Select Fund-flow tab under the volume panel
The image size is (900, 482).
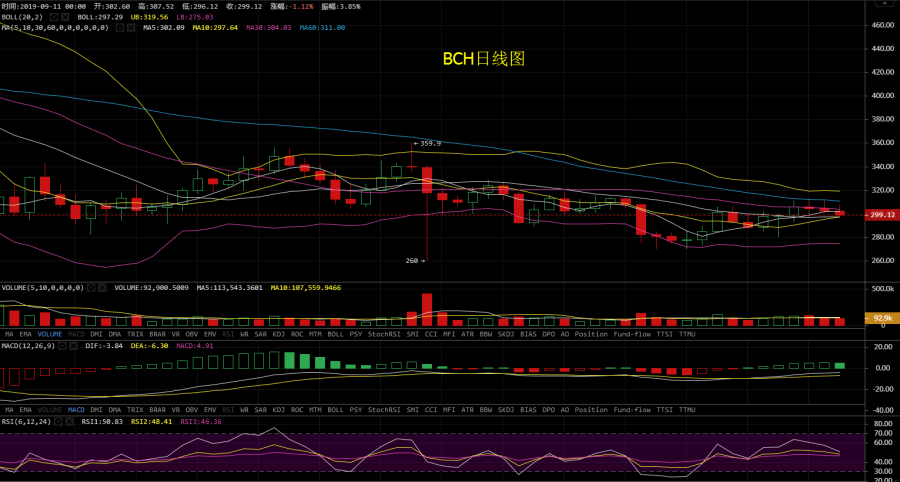point(634,334)
